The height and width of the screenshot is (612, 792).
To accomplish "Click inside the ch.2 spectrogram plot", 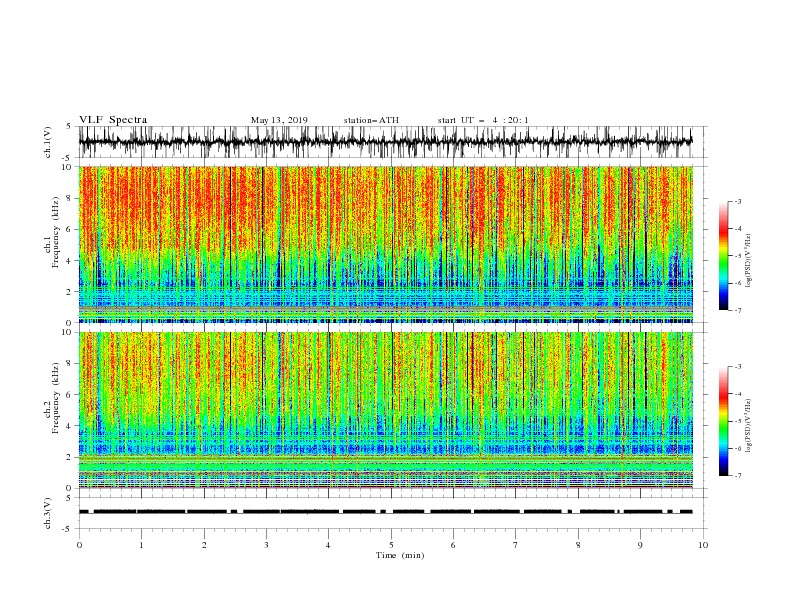I will (386, 410).
